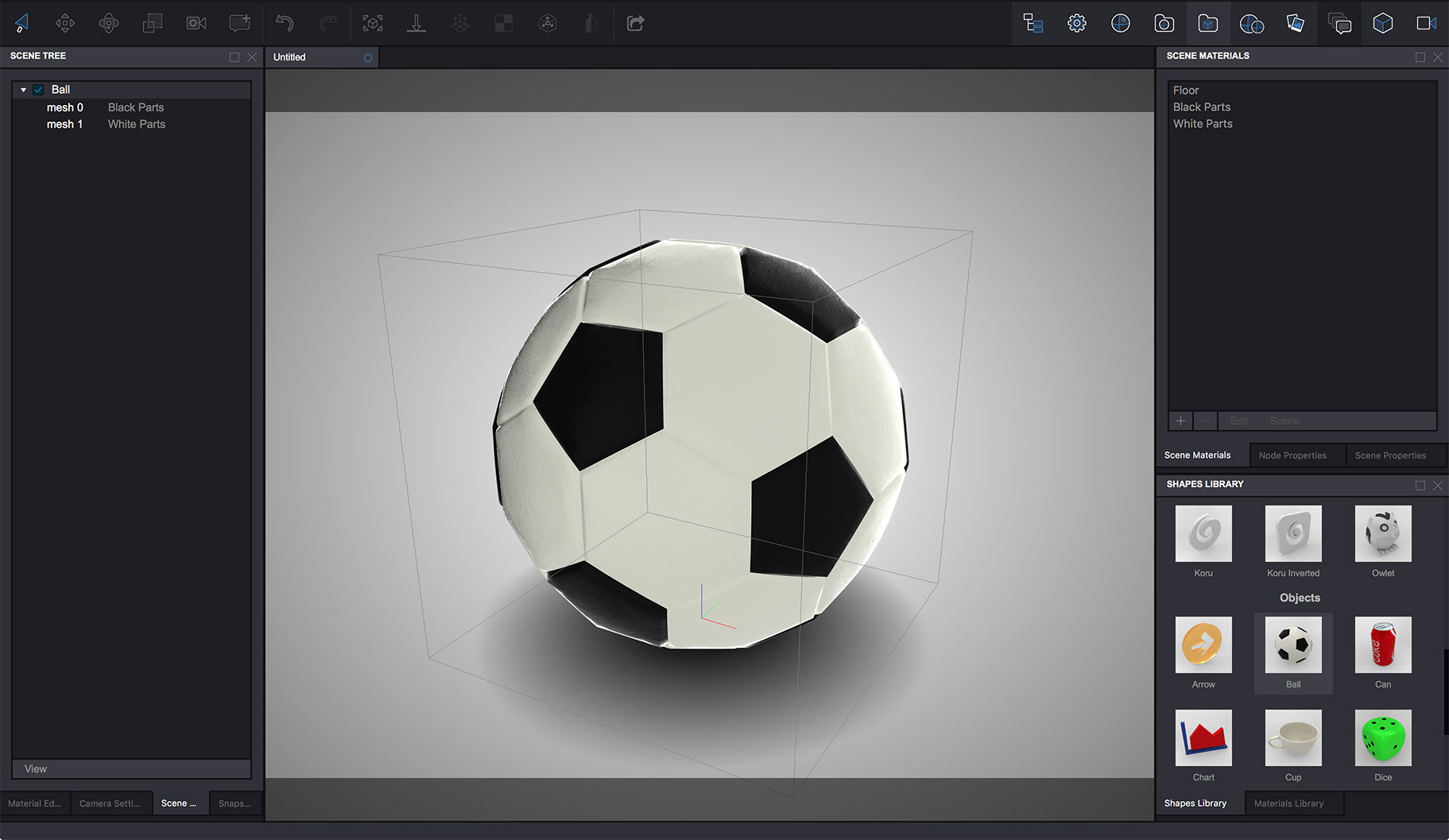Activate the selection arrow tool
Viewport: 1449px width, 840px height.
(x=21, y=23)
